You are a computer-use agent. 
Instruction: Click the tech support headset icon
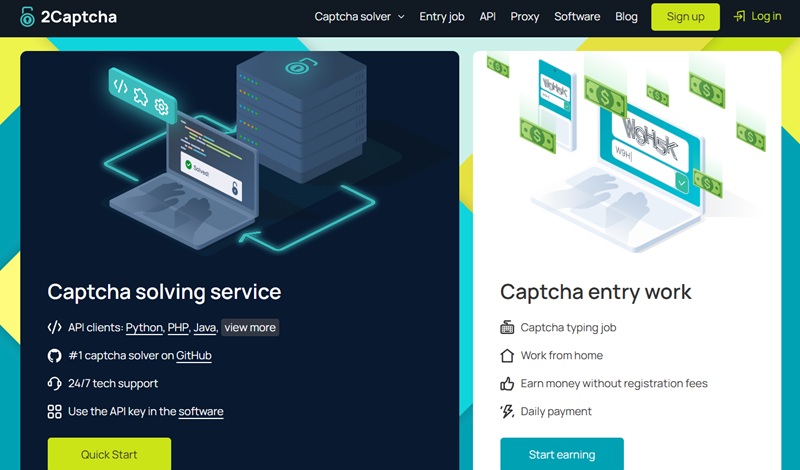tap(55, 383)
